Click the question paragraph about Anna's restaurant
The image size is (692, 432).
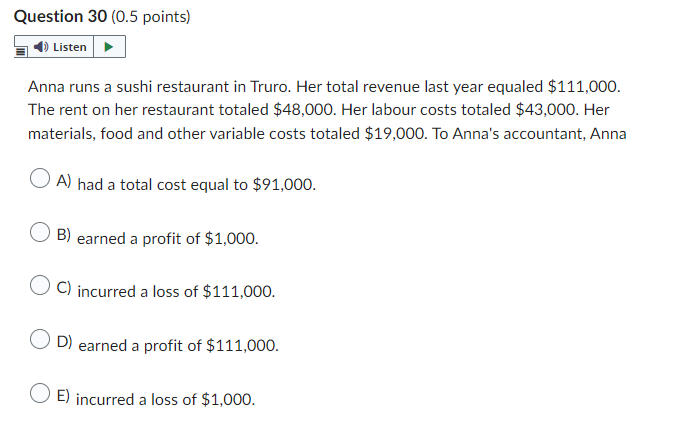tap(327, 110)
